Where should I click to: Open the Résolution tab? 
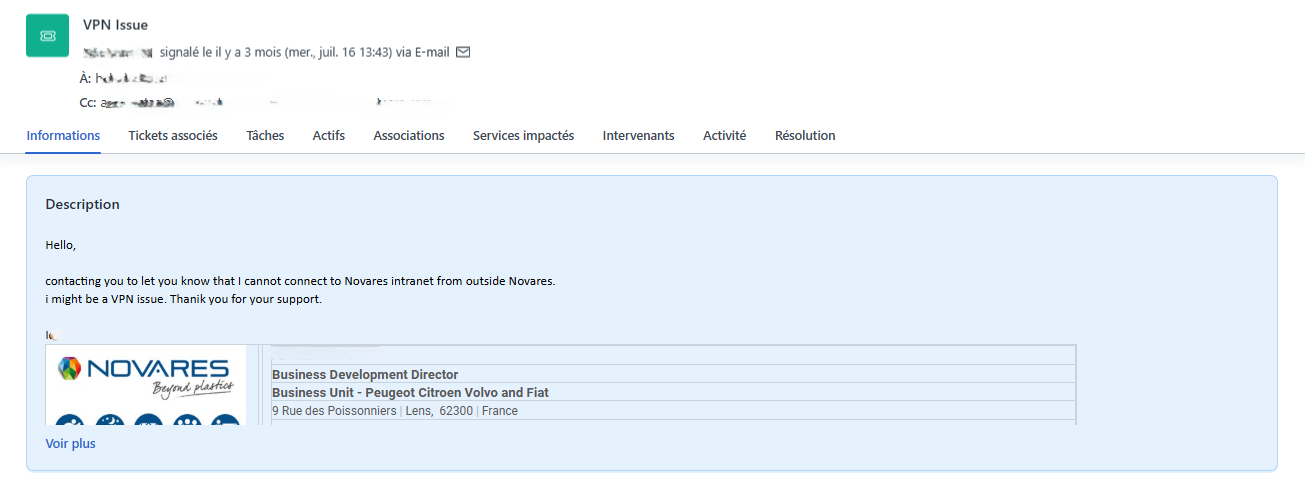(x=805, y=135)
